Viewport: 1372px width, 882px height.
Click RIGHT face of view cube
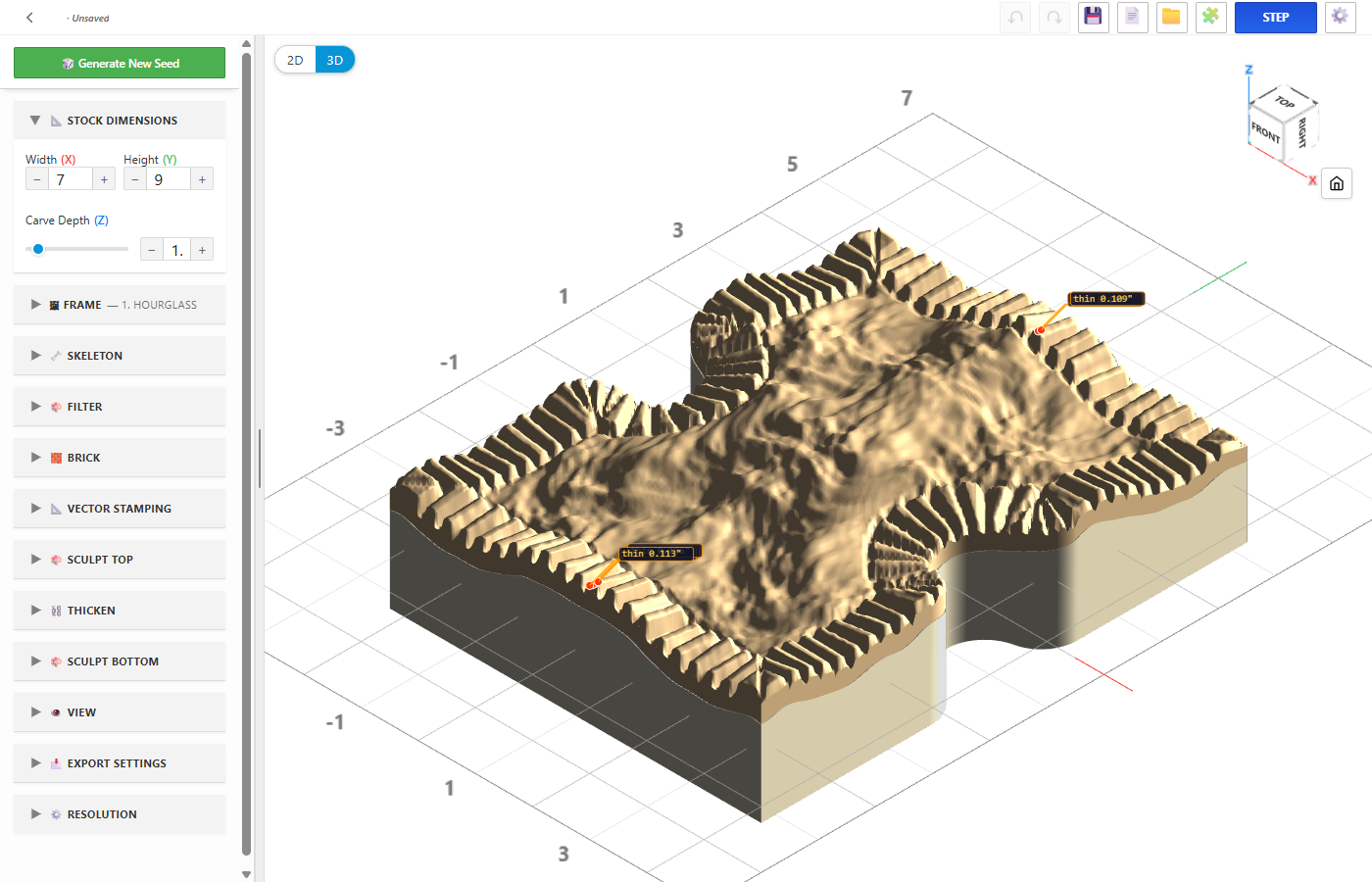pos(1301,131)
